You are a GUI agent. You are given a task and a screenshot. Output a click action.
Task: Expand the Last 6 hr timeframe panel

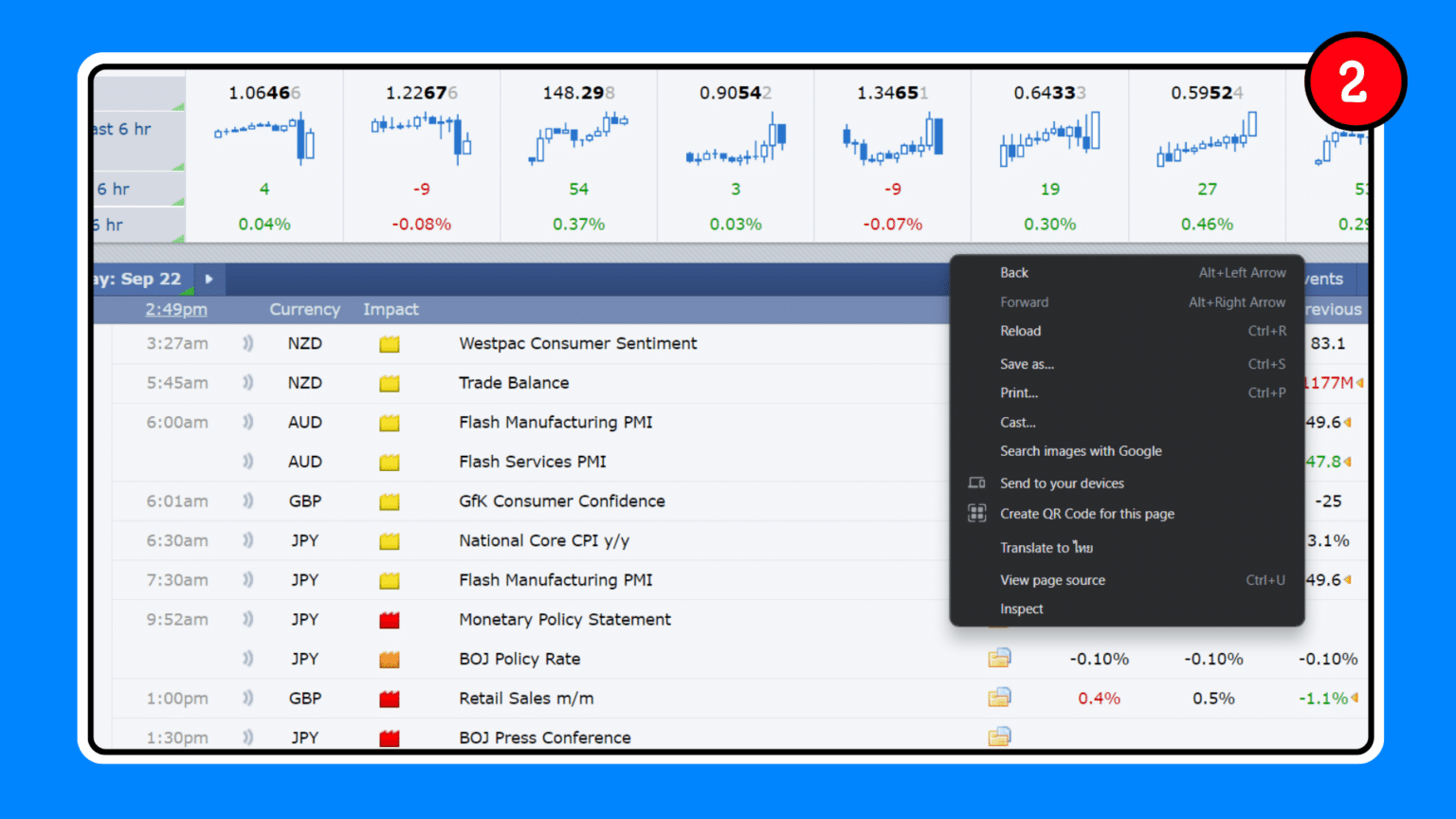[x=123, y=130]
